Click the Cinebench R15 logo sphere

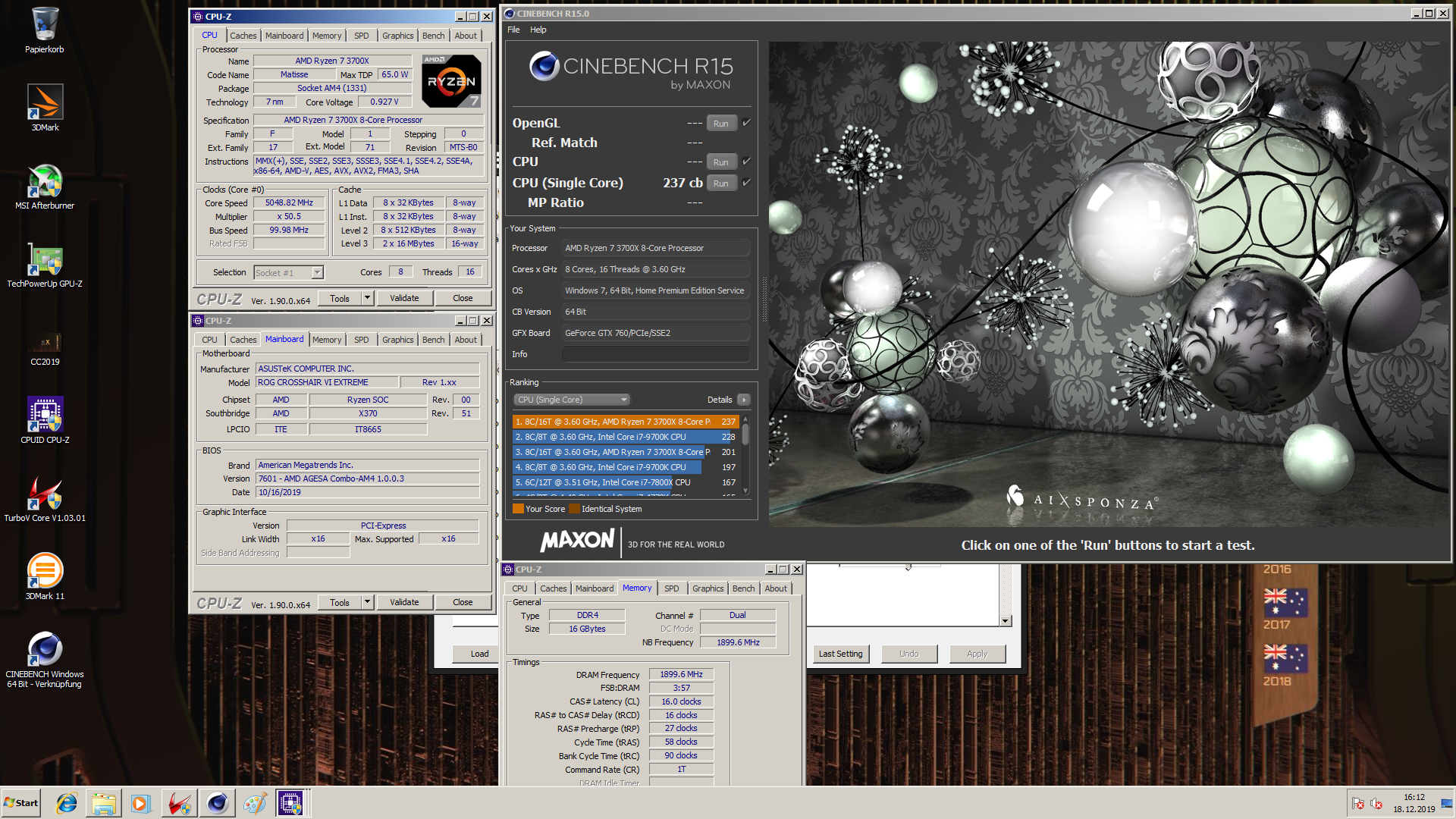pos(544,67)
